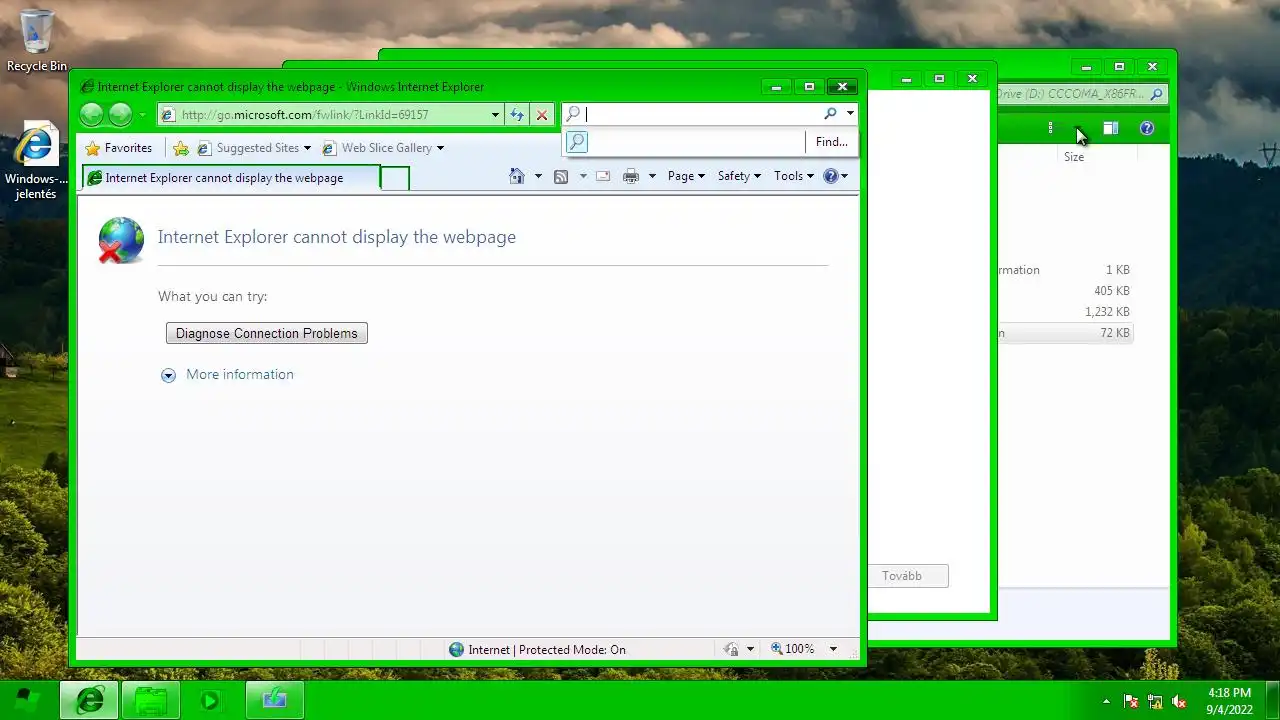Click the Explorer Help question mark icon

pyautogui.click(x=1147, y=128)
